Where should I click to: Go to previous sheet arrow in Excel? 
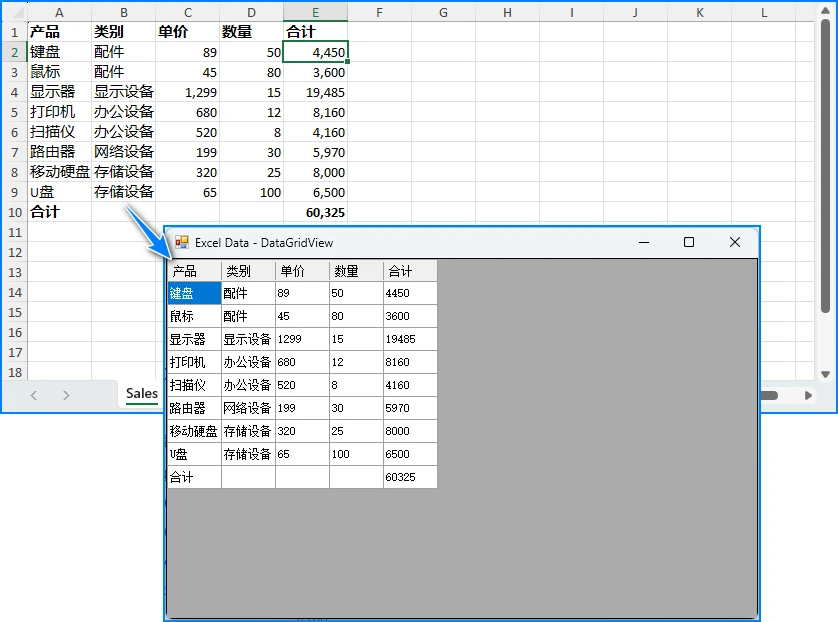(x=34, y=395)
